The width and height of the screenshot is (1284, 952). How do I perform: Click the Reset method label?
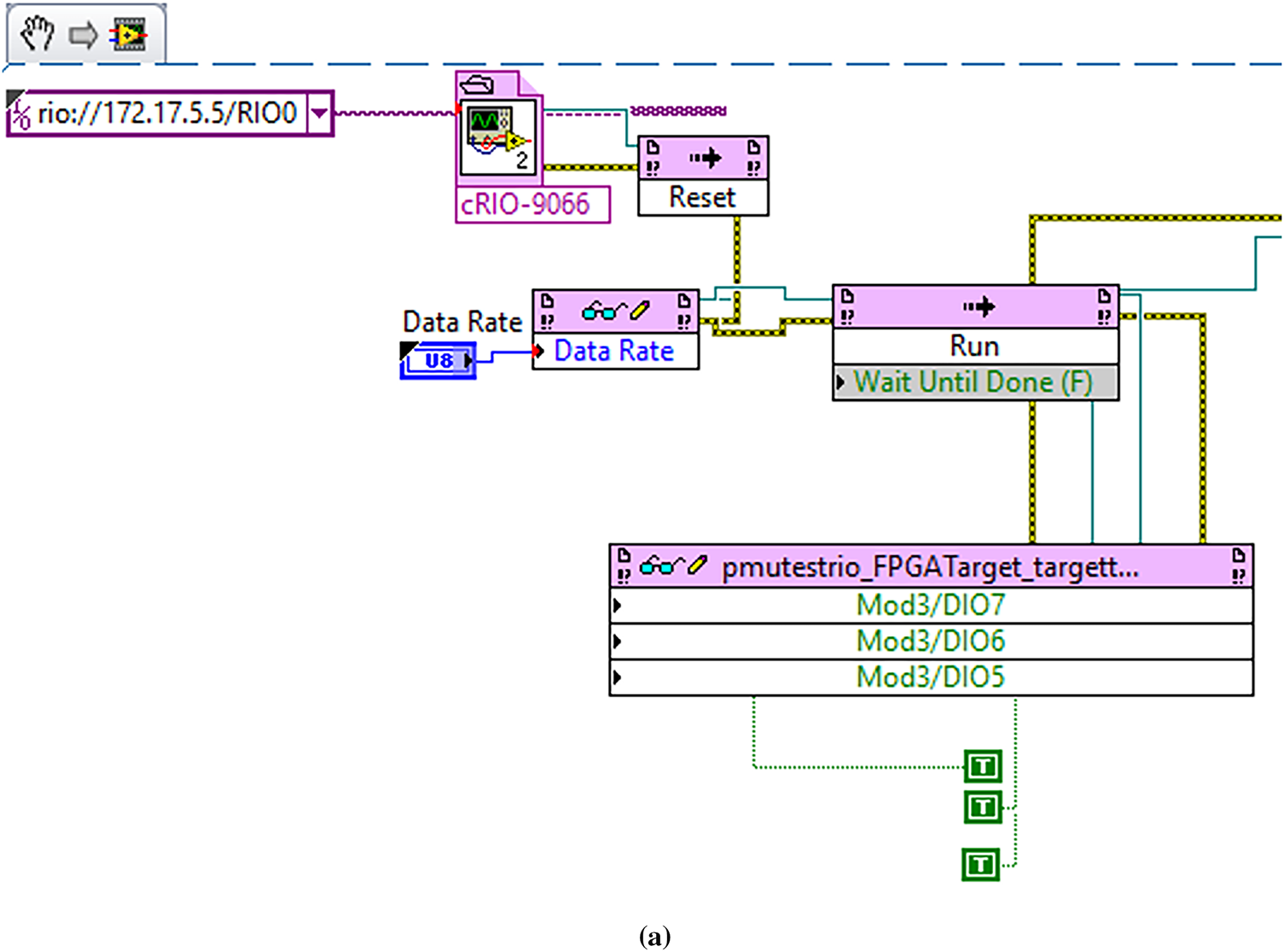[702, 198]
